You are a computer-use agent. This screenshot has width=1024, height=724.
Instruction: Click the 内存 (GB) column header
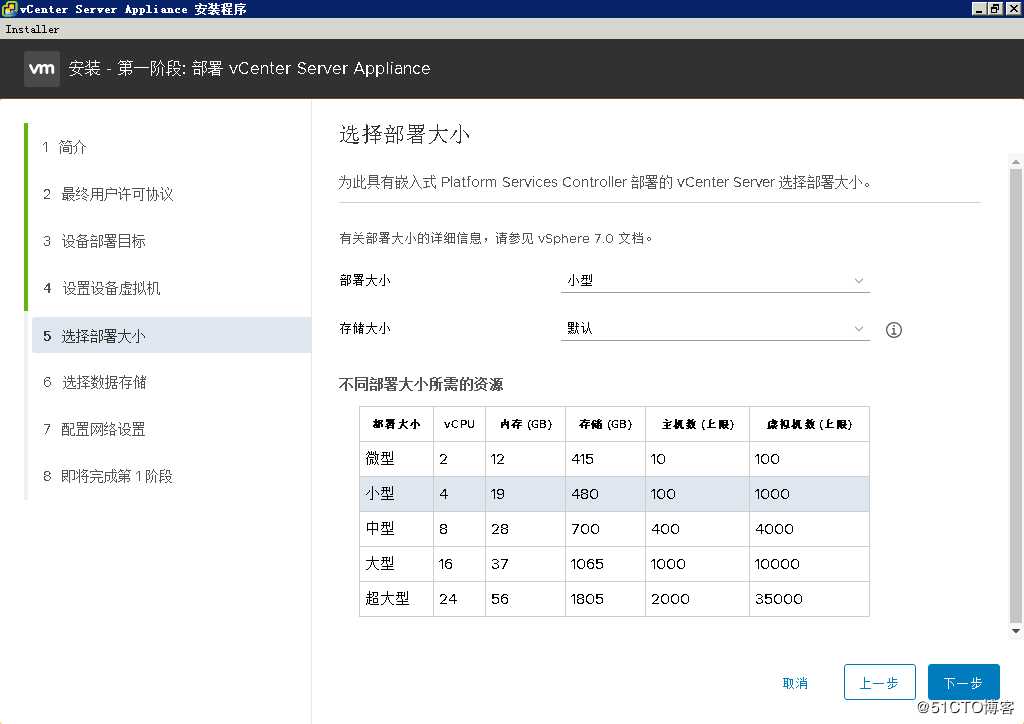click(526, 424)
